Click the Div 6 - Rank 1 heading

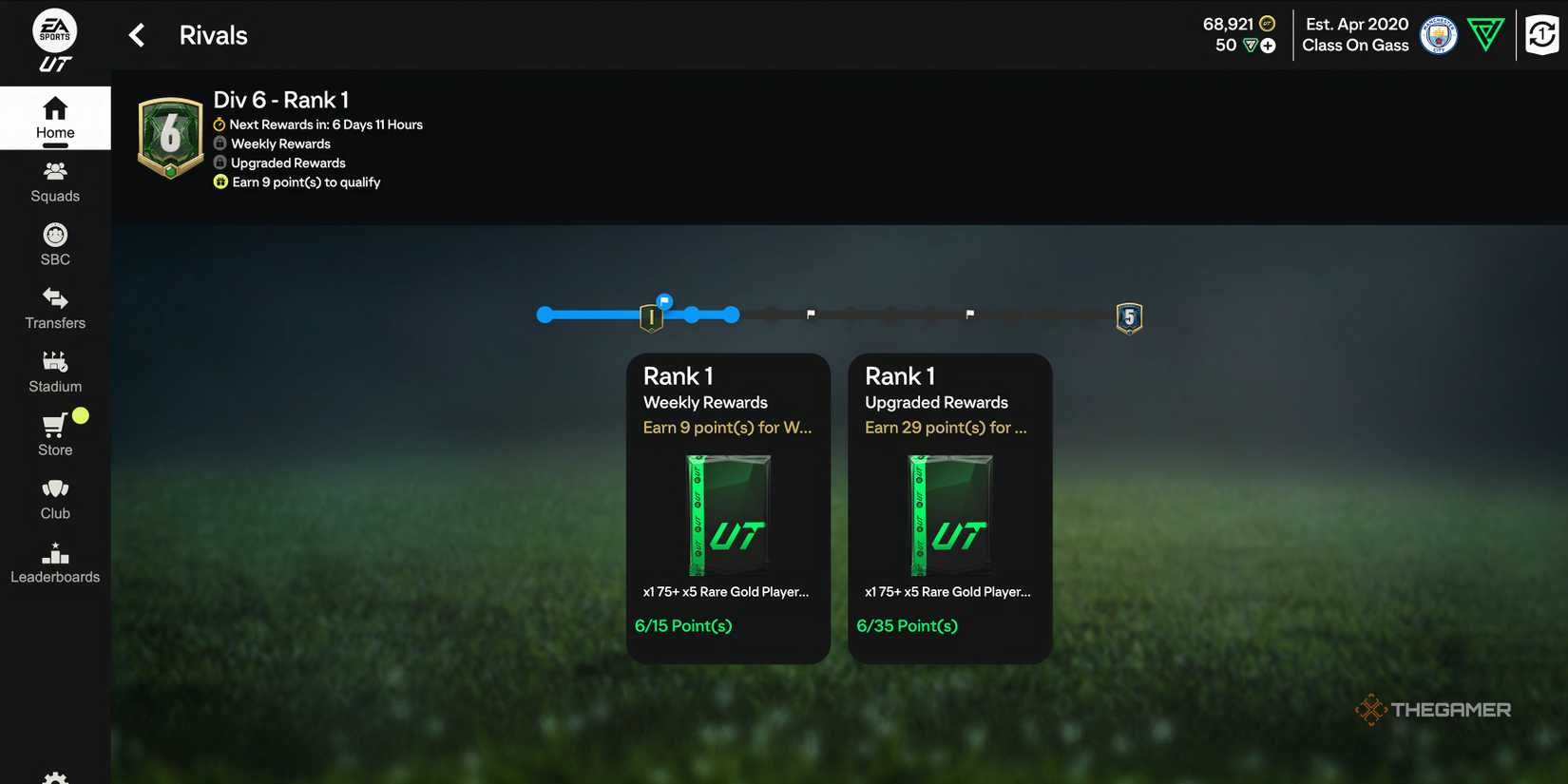click(x=280, y=100)
